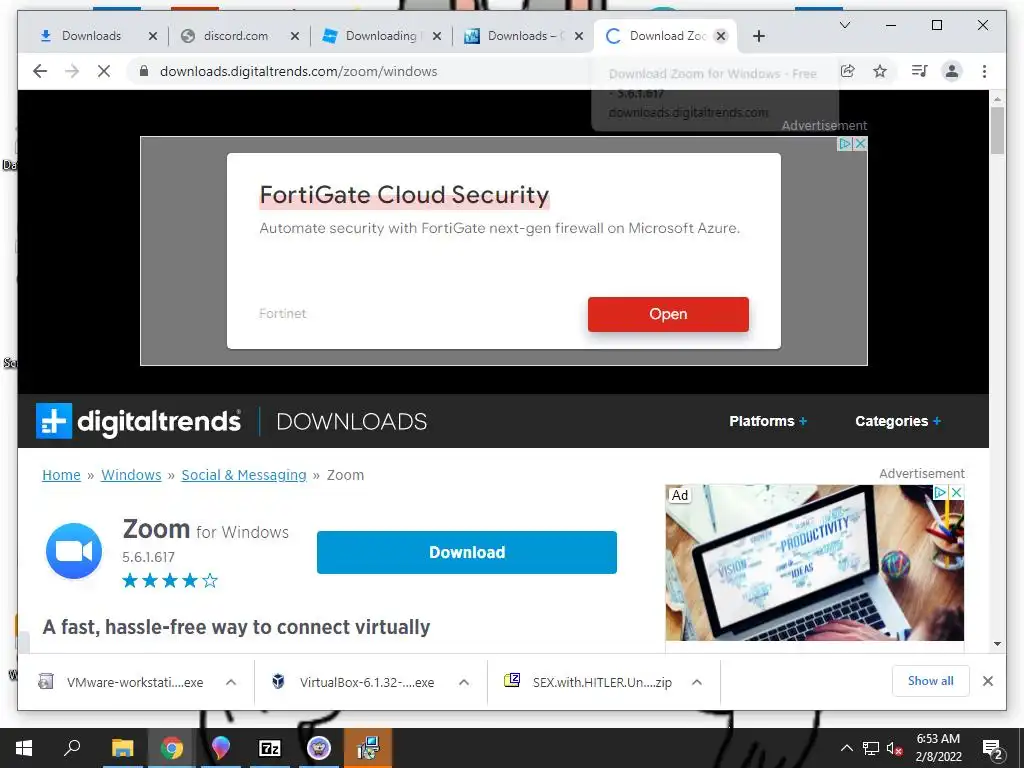Open the tab search chevron
Viewport: 1024px width, 768px height.
[844, 25]
